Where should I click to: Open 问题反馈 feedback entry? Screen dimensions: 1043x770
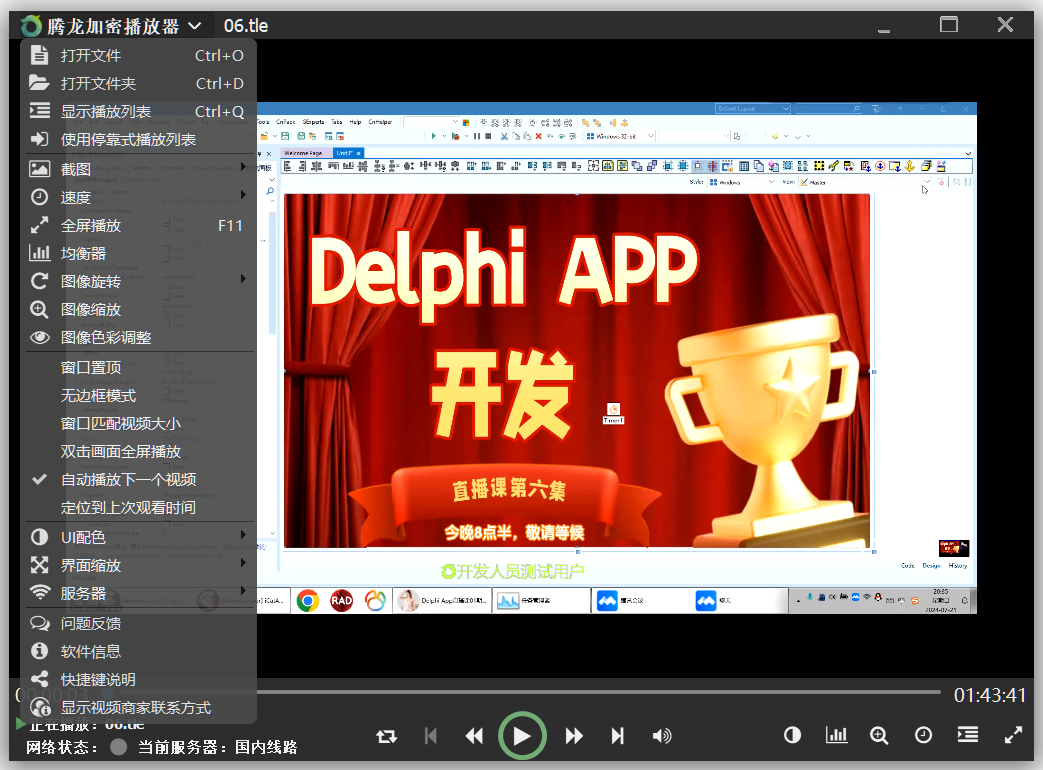point(138,623)
